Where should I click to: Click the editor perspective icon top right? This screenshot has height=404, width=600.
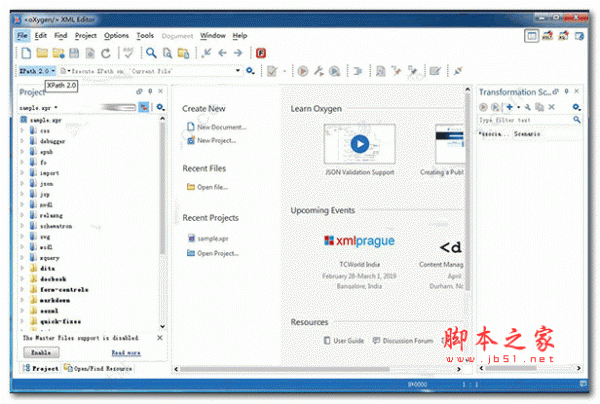click(x=532, y=36)
